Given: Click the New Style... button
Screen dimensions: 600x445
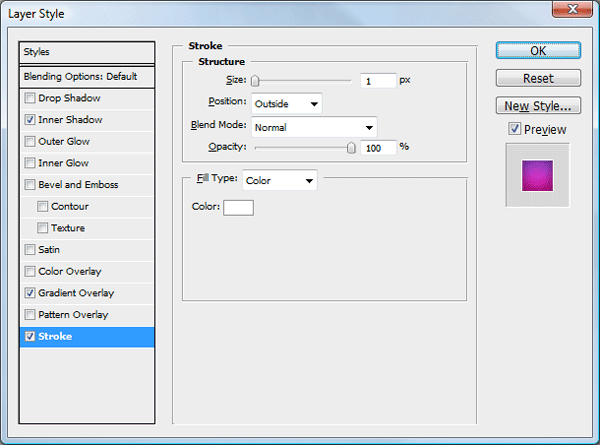Looking at the screenshot, I should [x=538, y=106].
